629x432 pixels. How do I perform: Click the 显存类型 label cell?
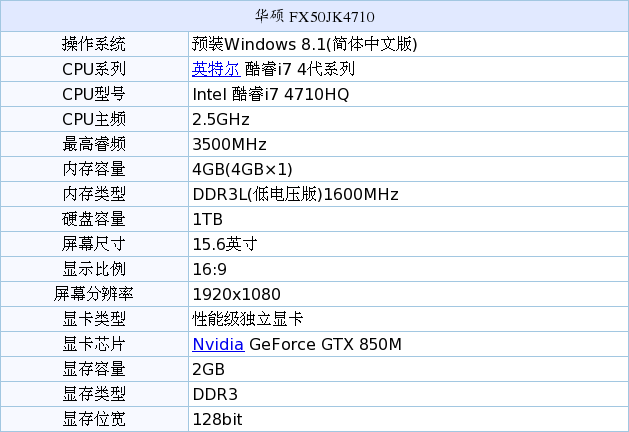(94, 394)
